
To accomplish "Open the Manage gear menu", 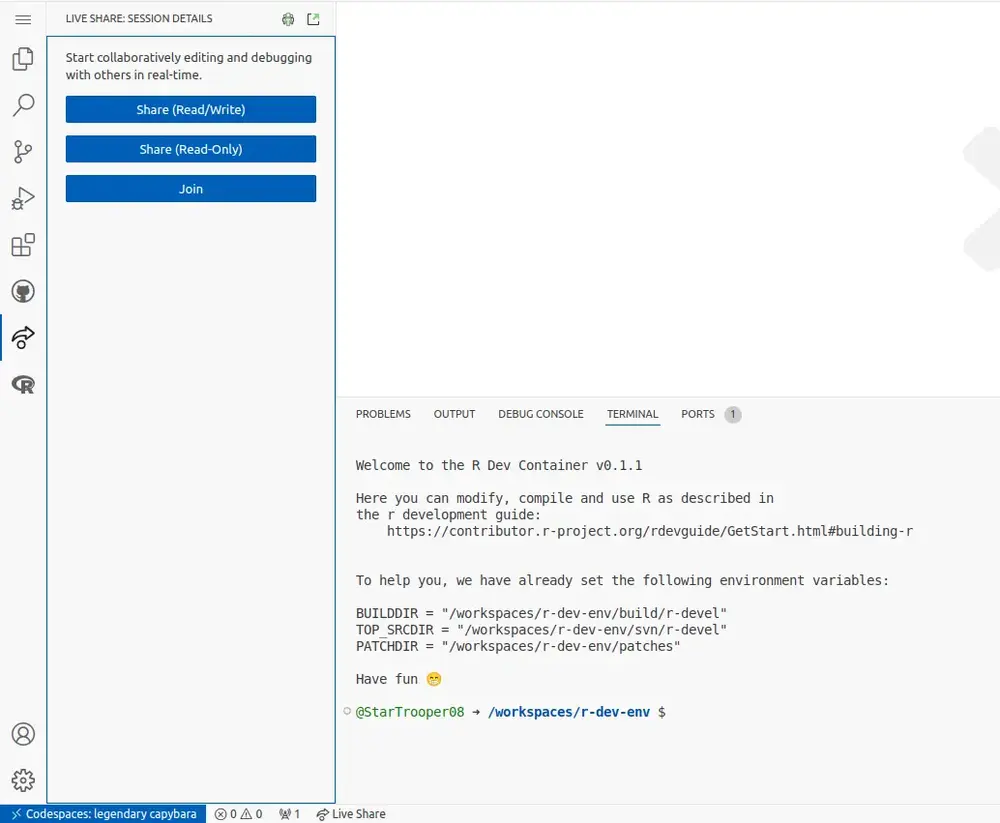I will (x=23, y=780).
